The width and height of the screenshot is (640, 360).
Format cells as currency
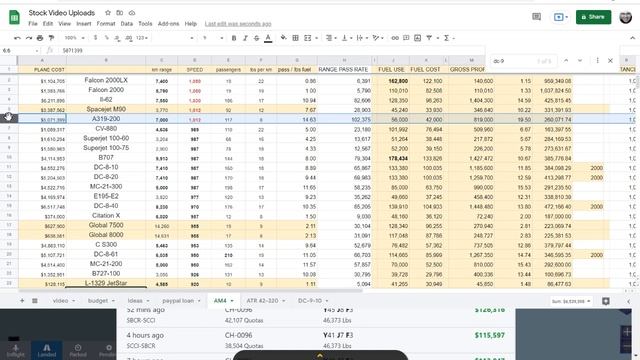click(95, 38)
